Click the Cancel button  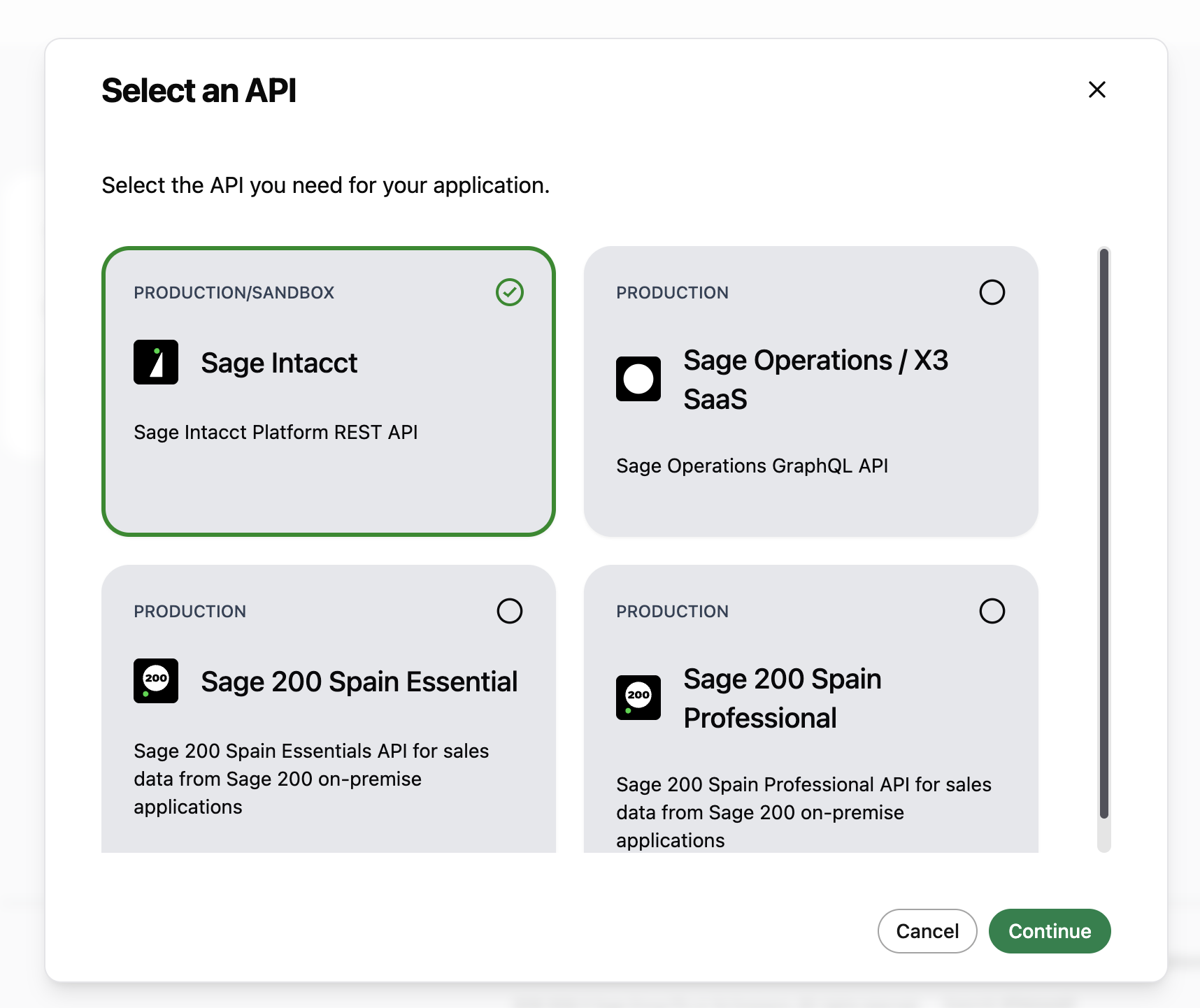[x=927, y=931]
